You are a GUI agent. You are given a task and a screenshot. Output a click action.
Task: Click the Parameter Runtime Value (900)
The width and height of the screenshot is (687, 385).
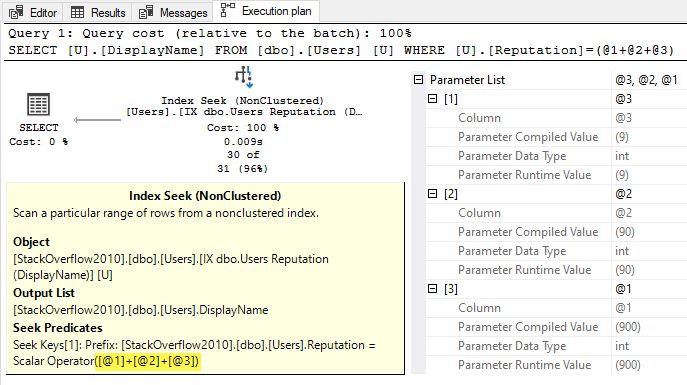click(x=628, y=365)
